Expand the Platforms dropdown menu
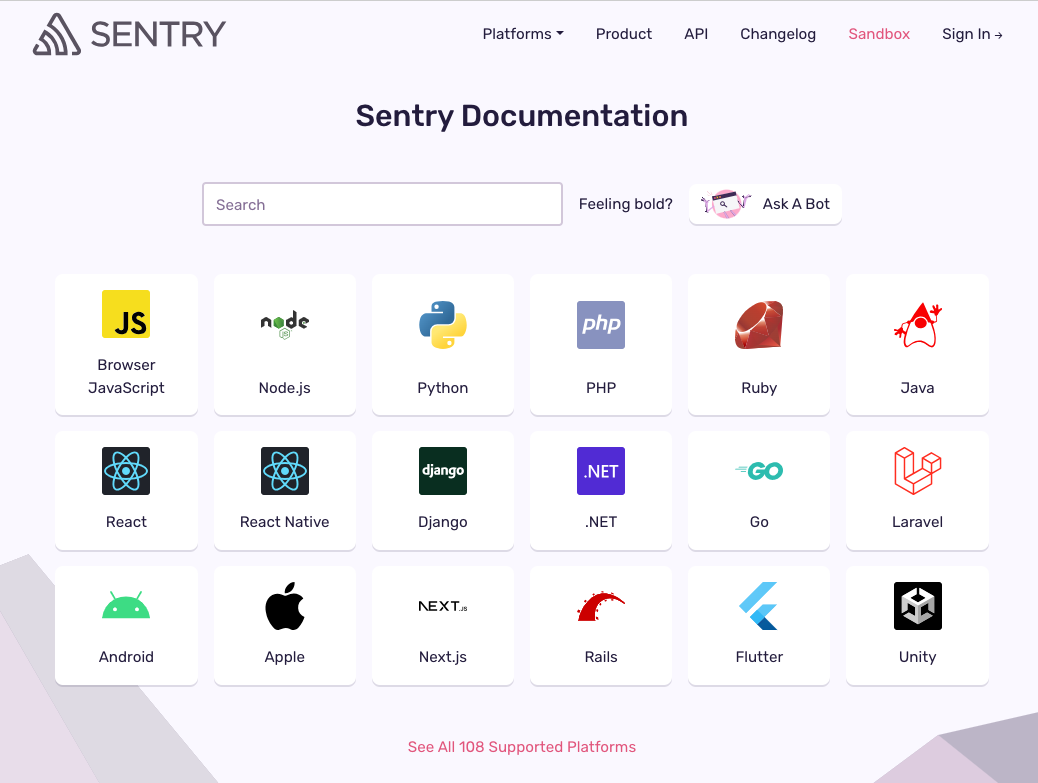This screenshot has width=1038, height=783. (523, 34)
